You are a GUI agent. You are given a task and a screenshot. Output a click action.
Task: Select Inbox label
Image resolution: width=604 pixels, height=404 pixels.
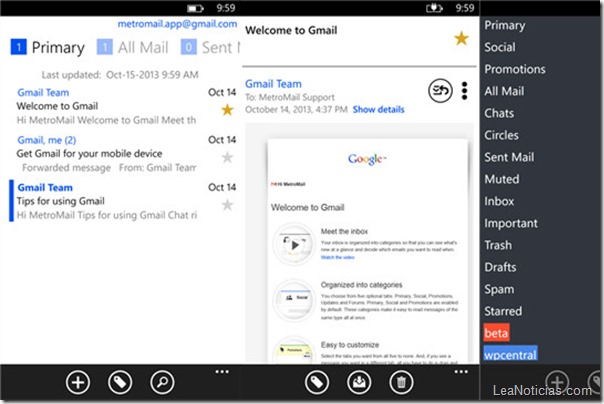(499, 201)
